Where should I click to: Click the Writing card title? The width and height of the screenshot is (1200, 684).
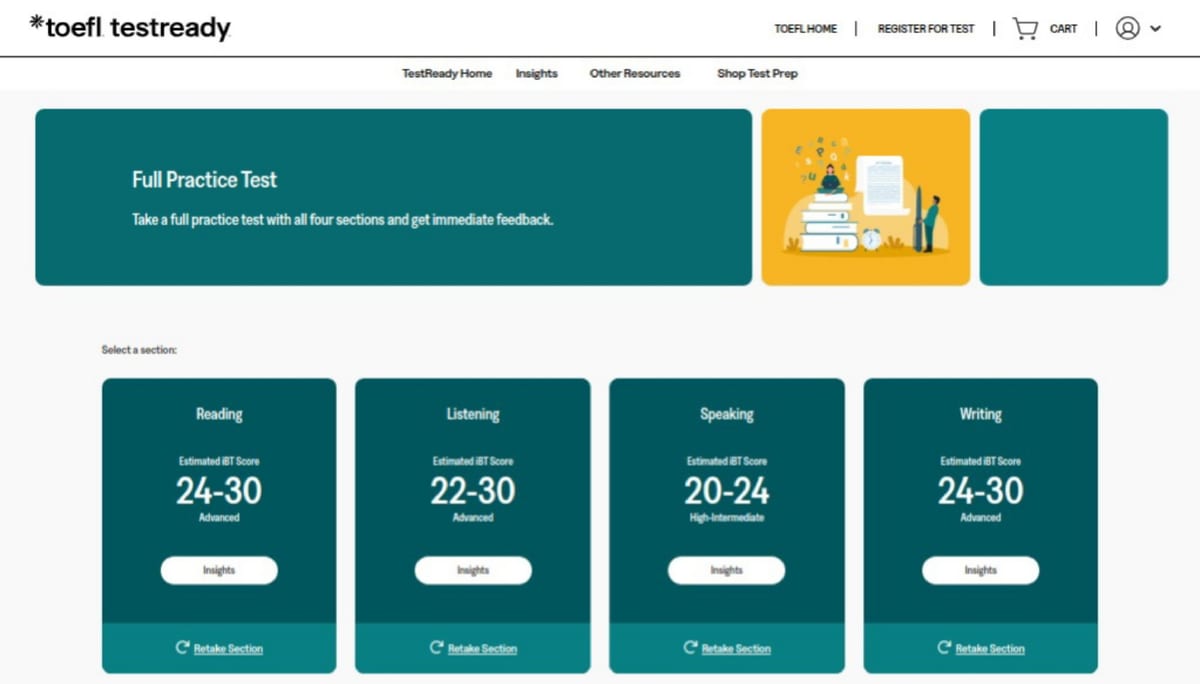(x=980, y=414)
